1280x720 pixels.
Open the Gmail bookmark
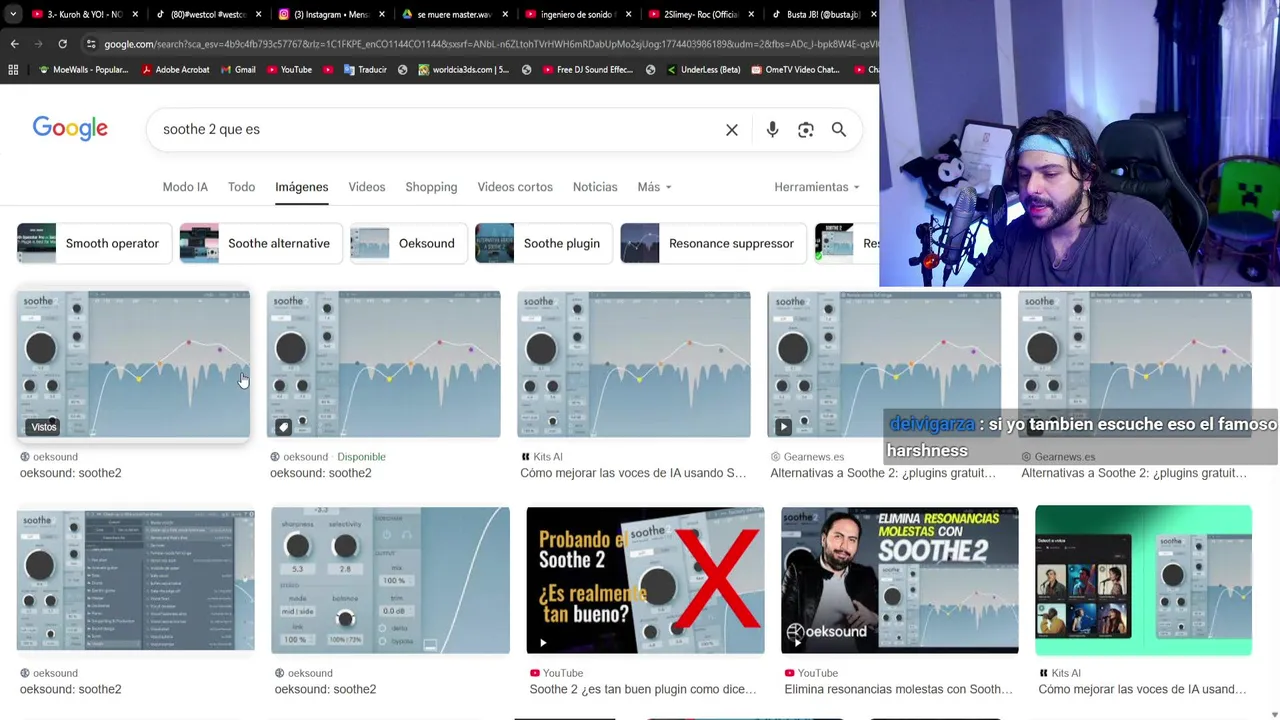[x=238, y=70]
